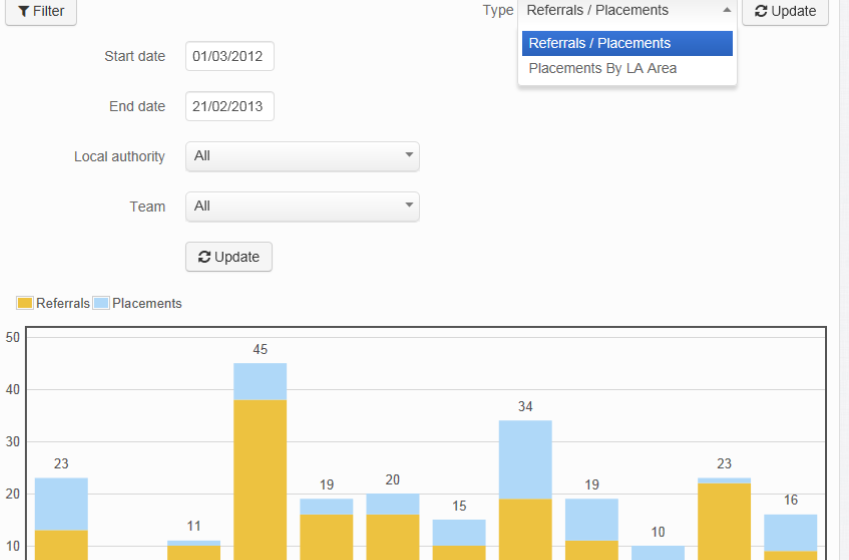The image size is (849, 560).
Task: Click the bar labeled 10
Action: coord(658,553)
